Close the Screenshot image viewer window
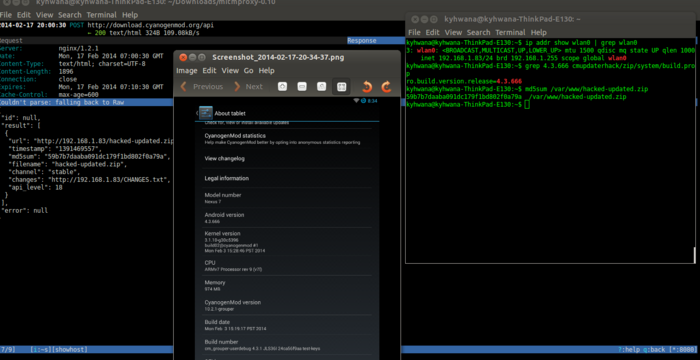Viewport: 700px width, 360px height. (x=183, y=57)
